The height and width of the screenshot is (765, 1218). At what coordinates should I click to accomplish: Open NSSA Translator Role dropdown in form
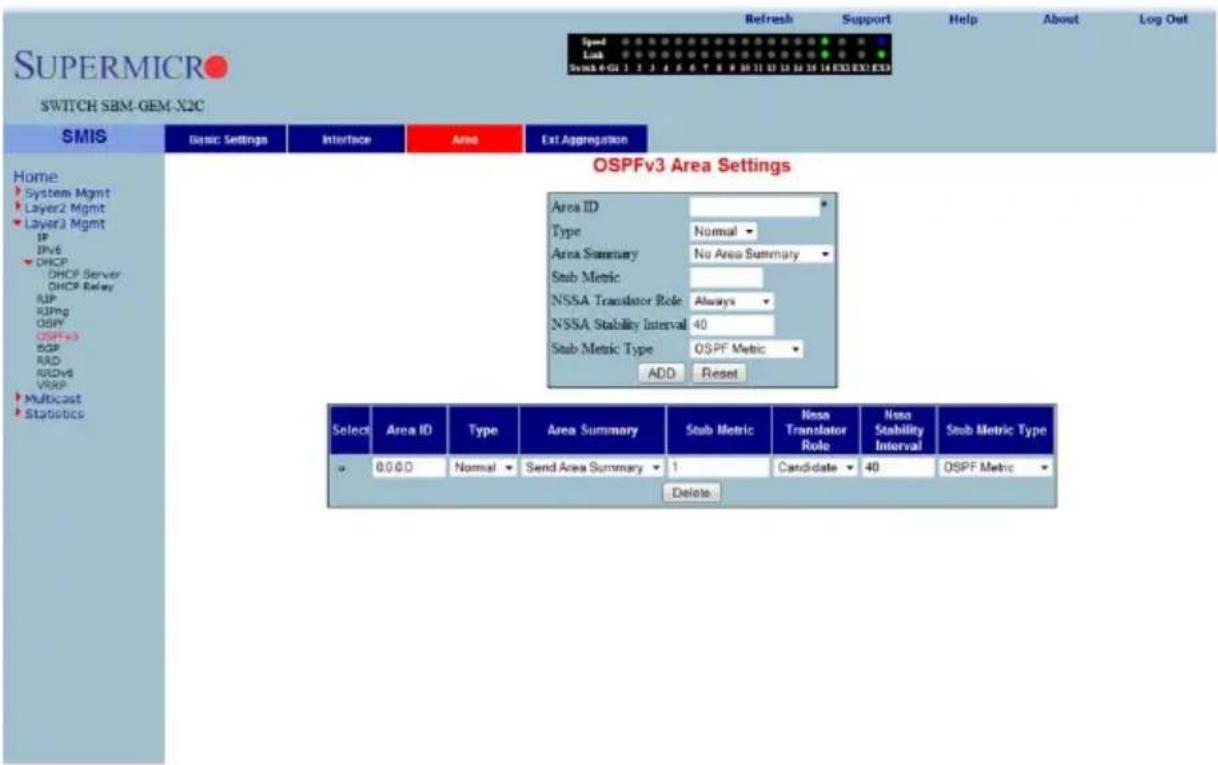(x=733, y=301)
